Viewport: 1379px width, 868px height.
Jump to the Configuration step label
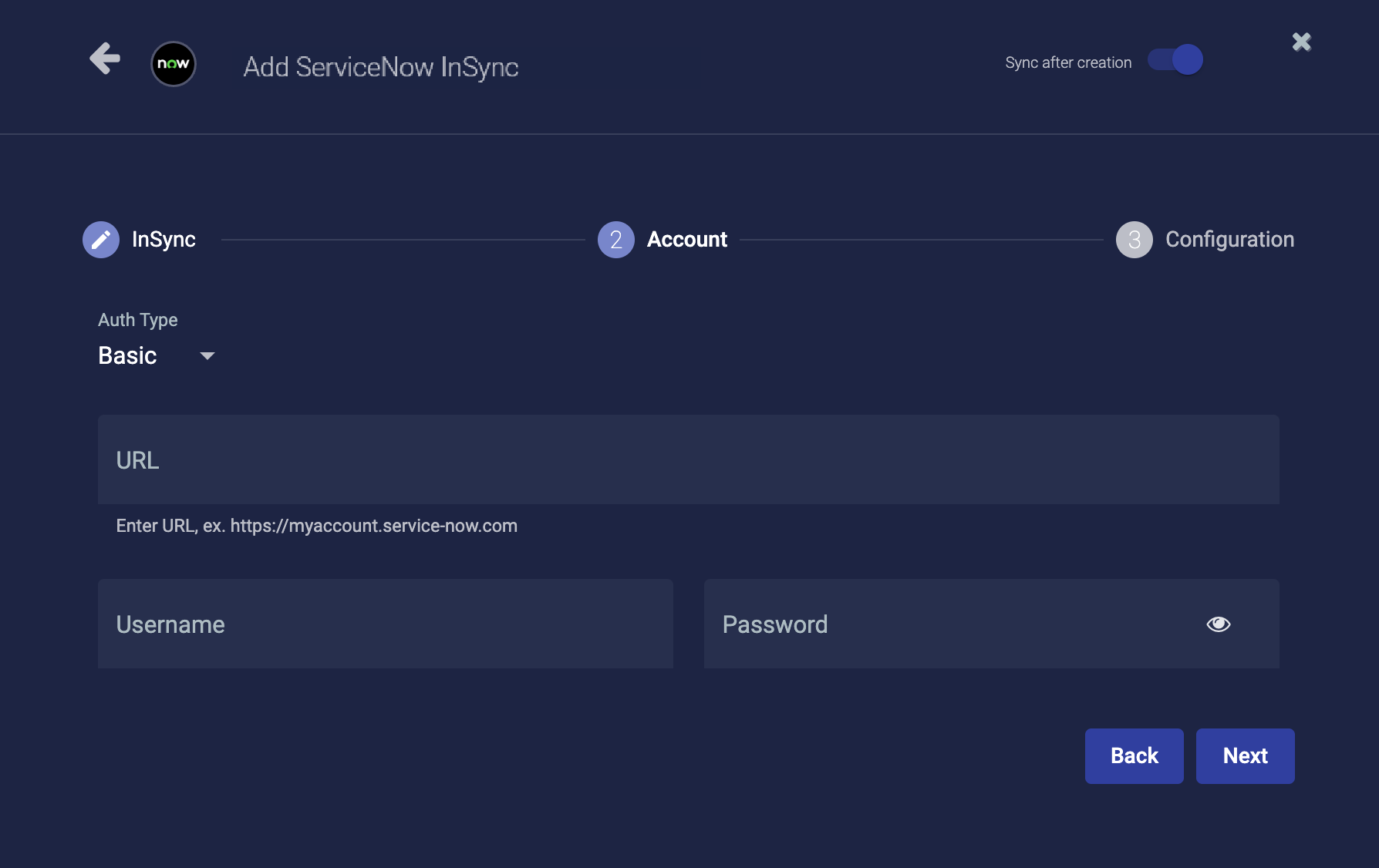[x=1229, y=240]
